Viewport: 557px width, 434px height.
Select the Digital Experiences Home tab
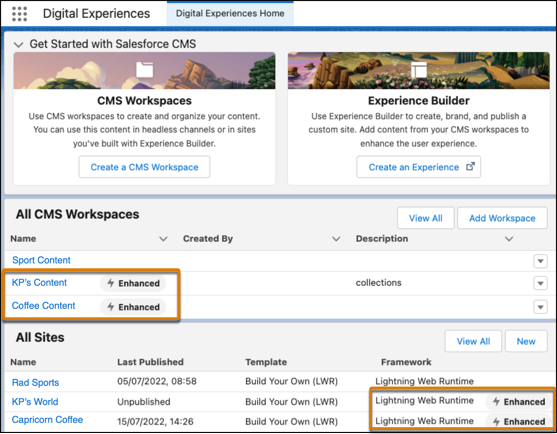point(230,13)
